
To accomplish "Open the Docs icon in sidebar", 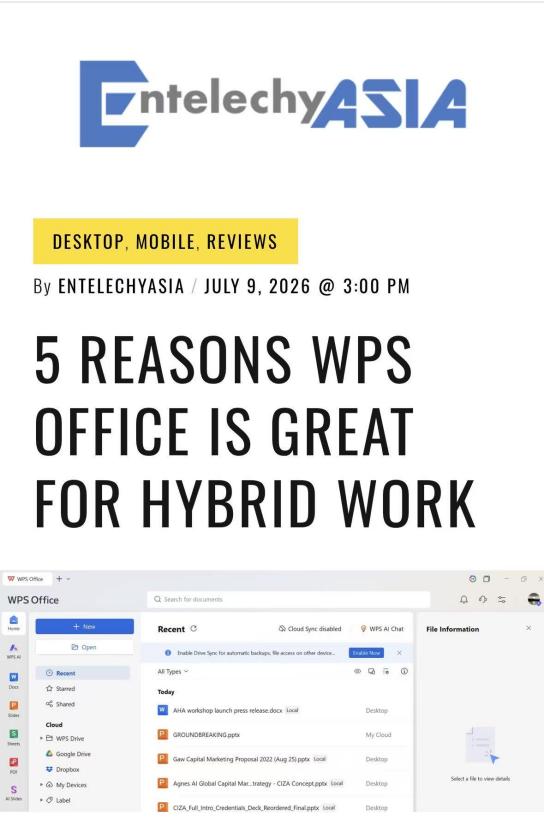I will click(x=14, y=680).
